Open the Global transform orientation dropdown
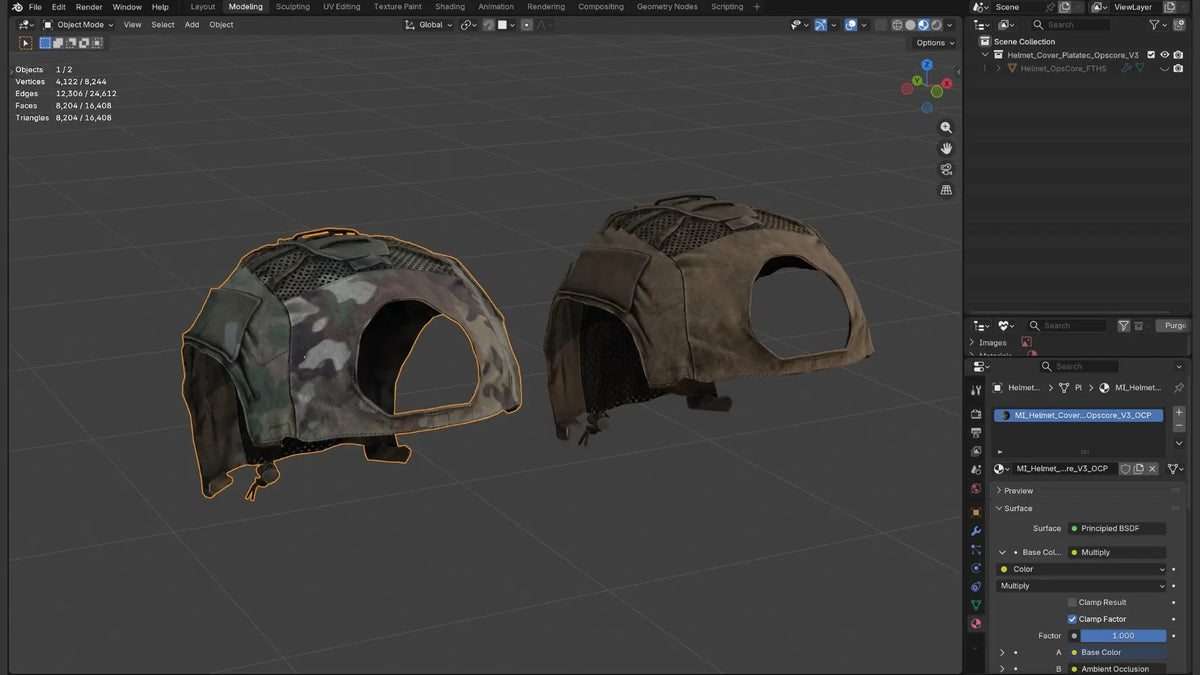1200x675 pixels. pyautogui.click(x=429, y=25)
